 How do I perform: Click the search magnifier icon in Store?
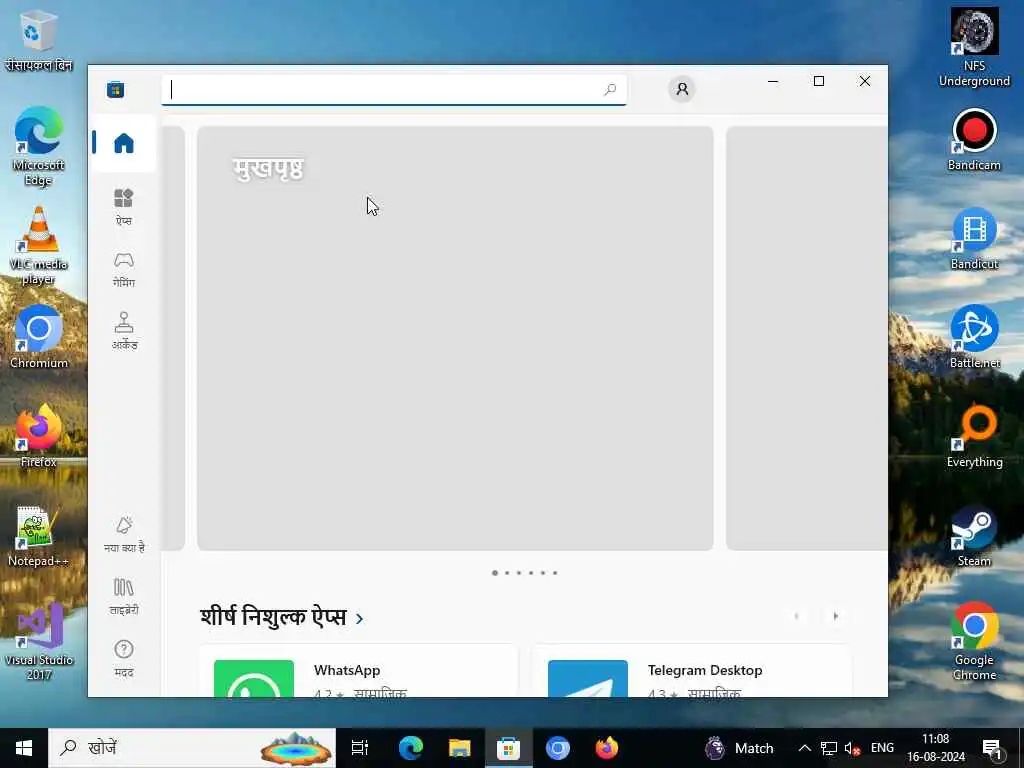point(610,89)
